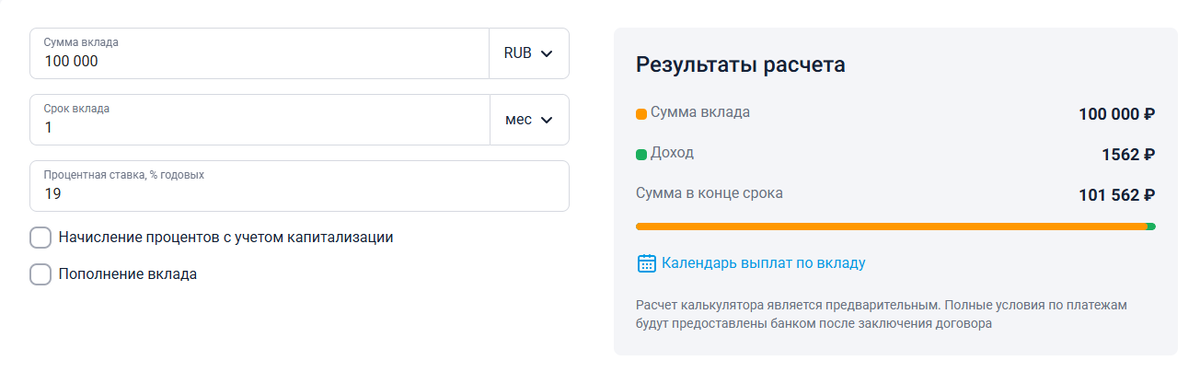Screen dimensions: 1200x372
Task: Click the Сумма вклада input field
Action: click(260, 54)
